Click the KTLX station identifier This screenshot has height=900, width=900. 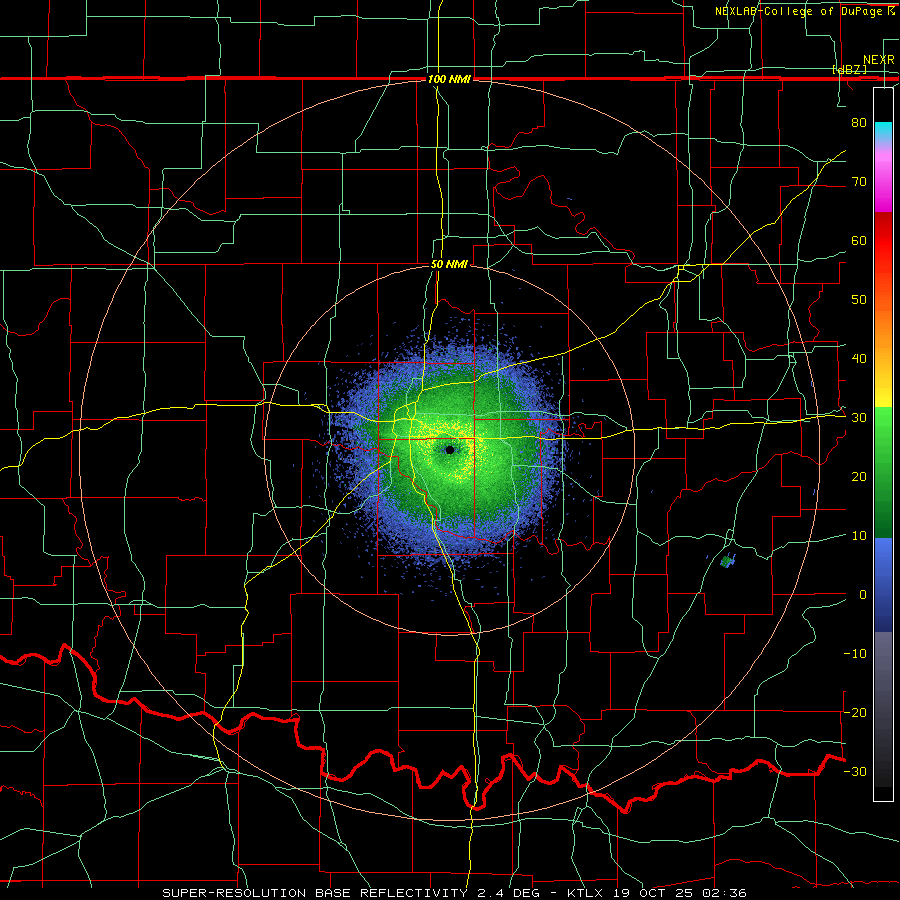(x=583, y=893)
